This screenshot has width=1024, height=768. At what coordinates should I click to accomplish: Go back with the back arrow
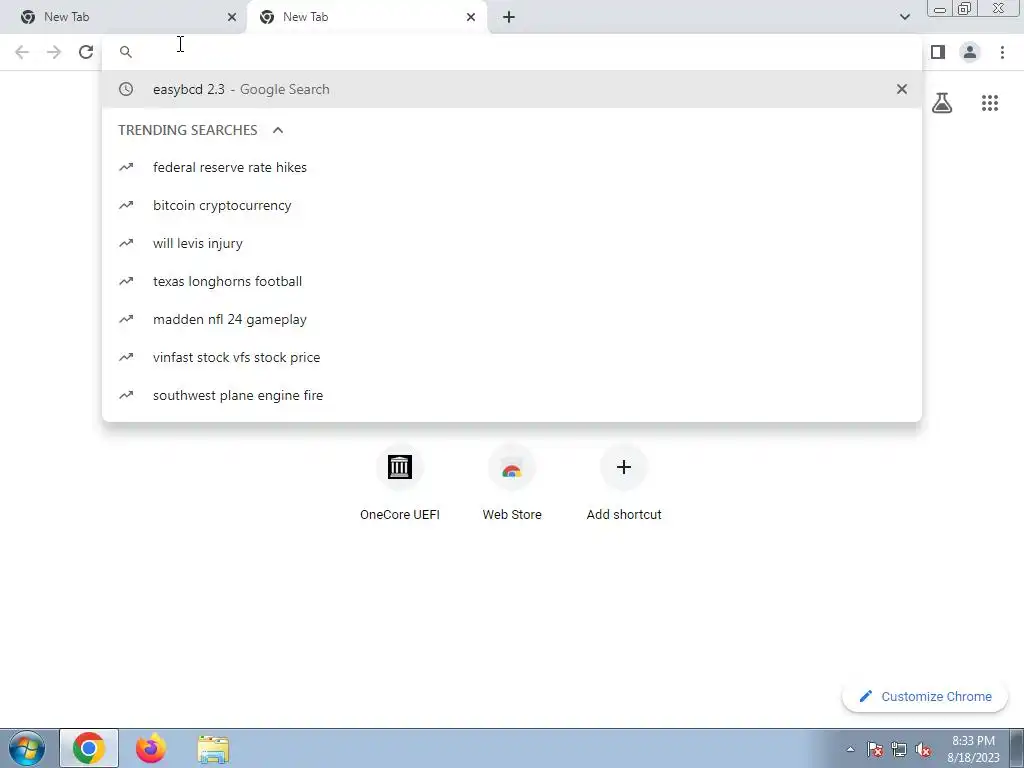click(x=22, y=52)
